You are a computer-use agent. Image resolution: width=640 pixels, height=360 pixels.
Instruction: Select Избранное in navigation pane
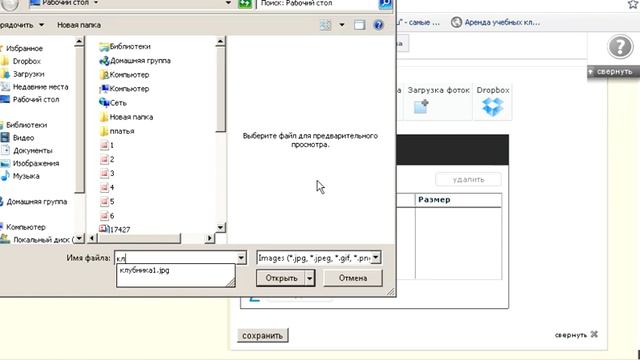[24, 48]
